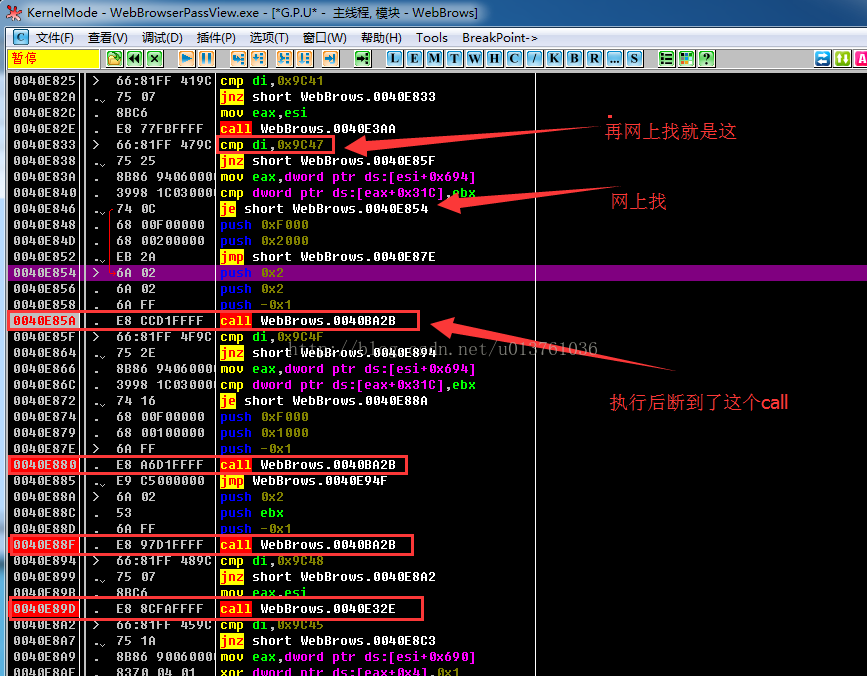Open the Handles window with H button
This screenshot has width=867, height=676.
tap(494, 59)
